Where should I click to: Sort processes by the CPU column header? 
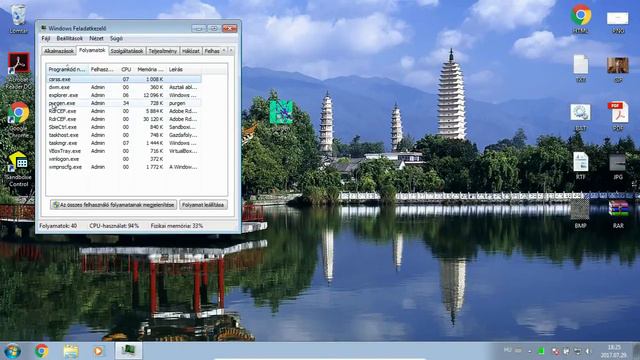click(126, 69)
